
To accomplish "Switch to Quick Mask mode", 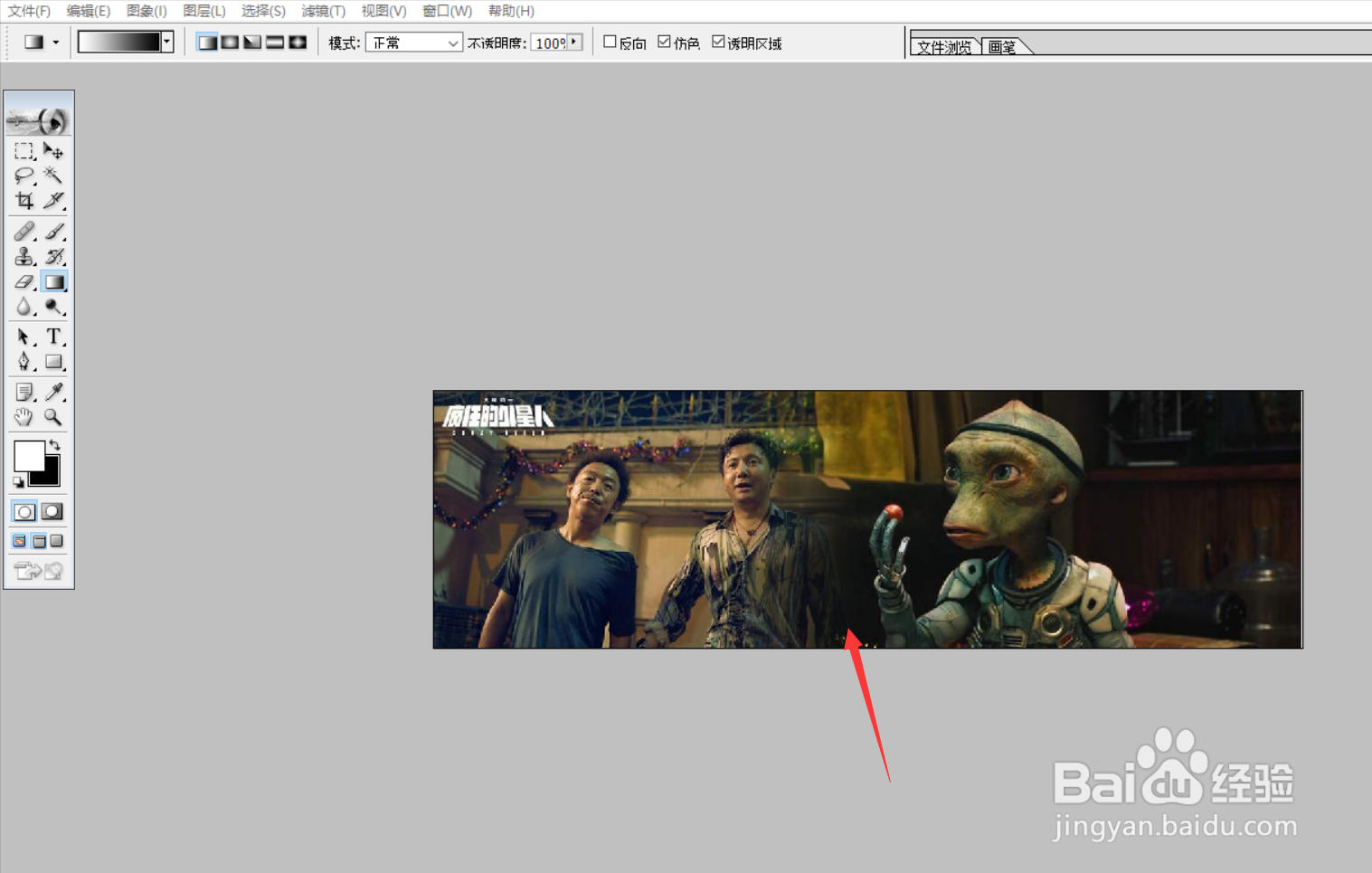I will [x=52, y=511].
